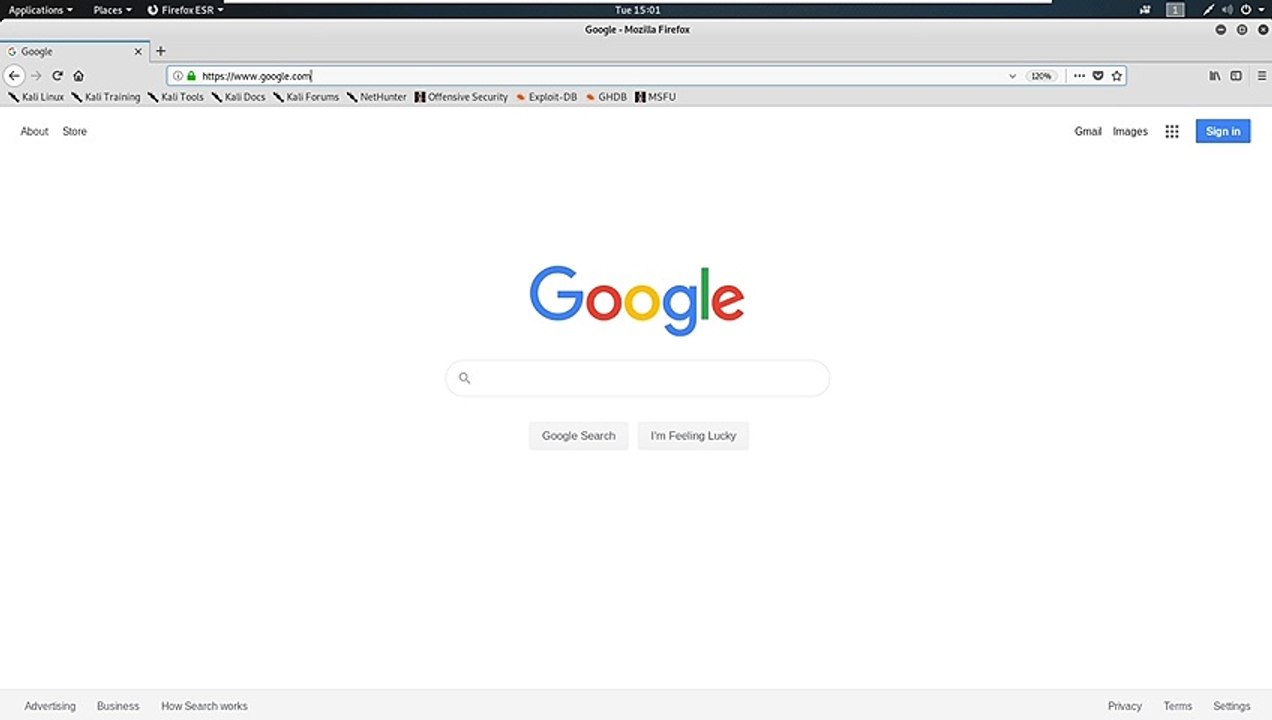1272x720 pixels.
Task: Click the forward navigation arrow
Action: (36, 76)
